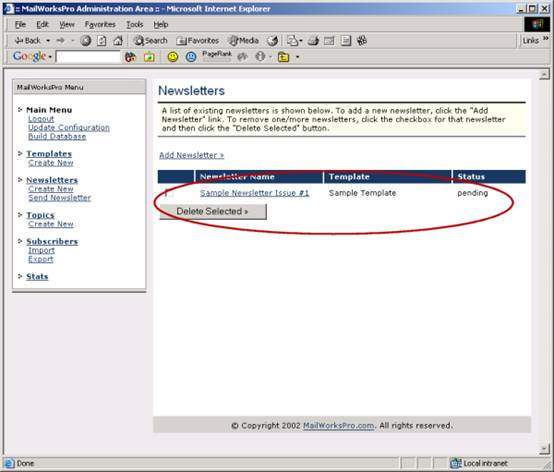
Task: Open the Subscribers section link
Action: pos(52,241)
